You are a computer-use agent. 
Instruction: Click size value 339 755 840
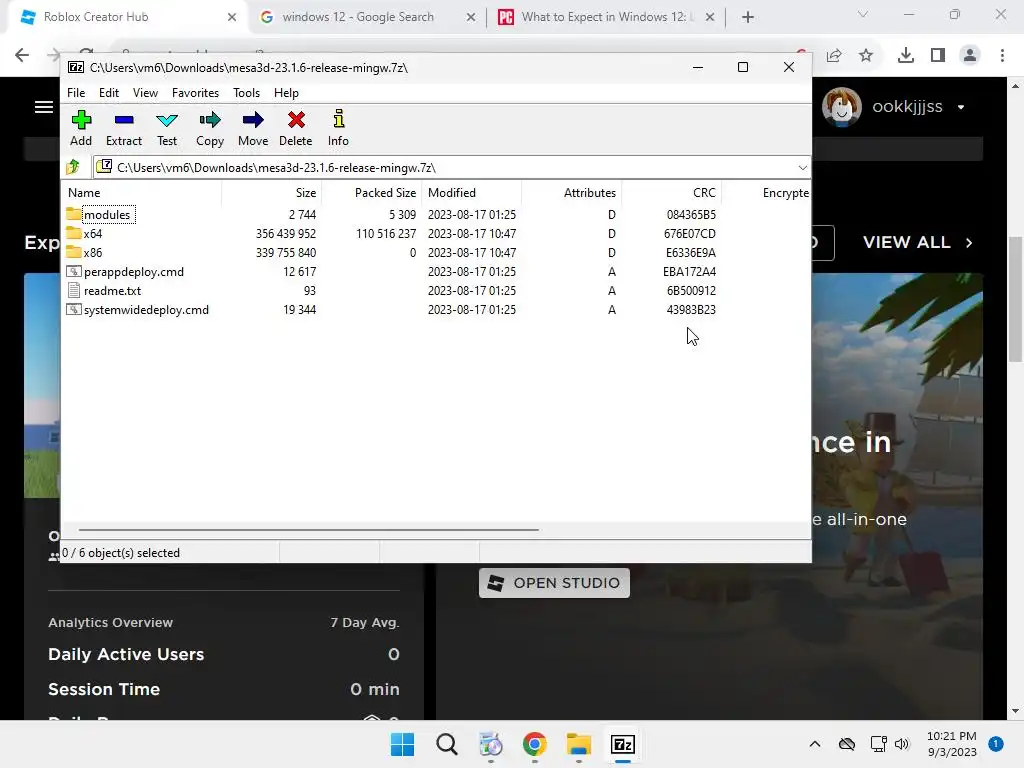(x=285, y=253)
